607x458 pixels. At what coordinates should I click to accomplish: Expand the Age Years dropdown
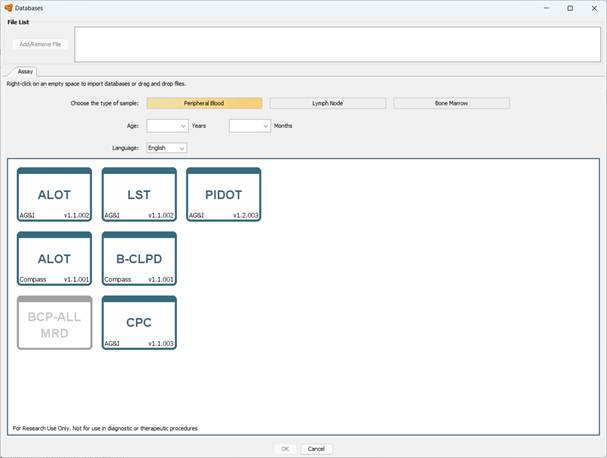167,126
